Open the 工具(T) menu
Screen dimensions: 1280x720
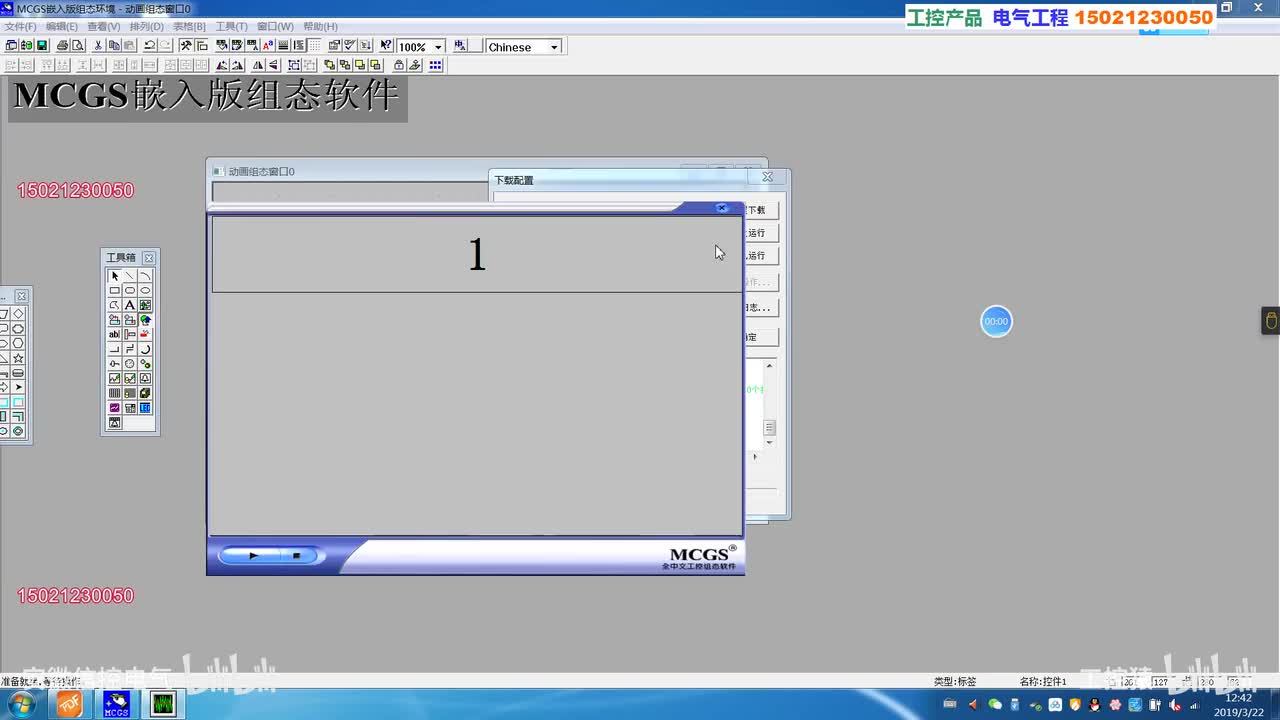(x=232, y=26)
